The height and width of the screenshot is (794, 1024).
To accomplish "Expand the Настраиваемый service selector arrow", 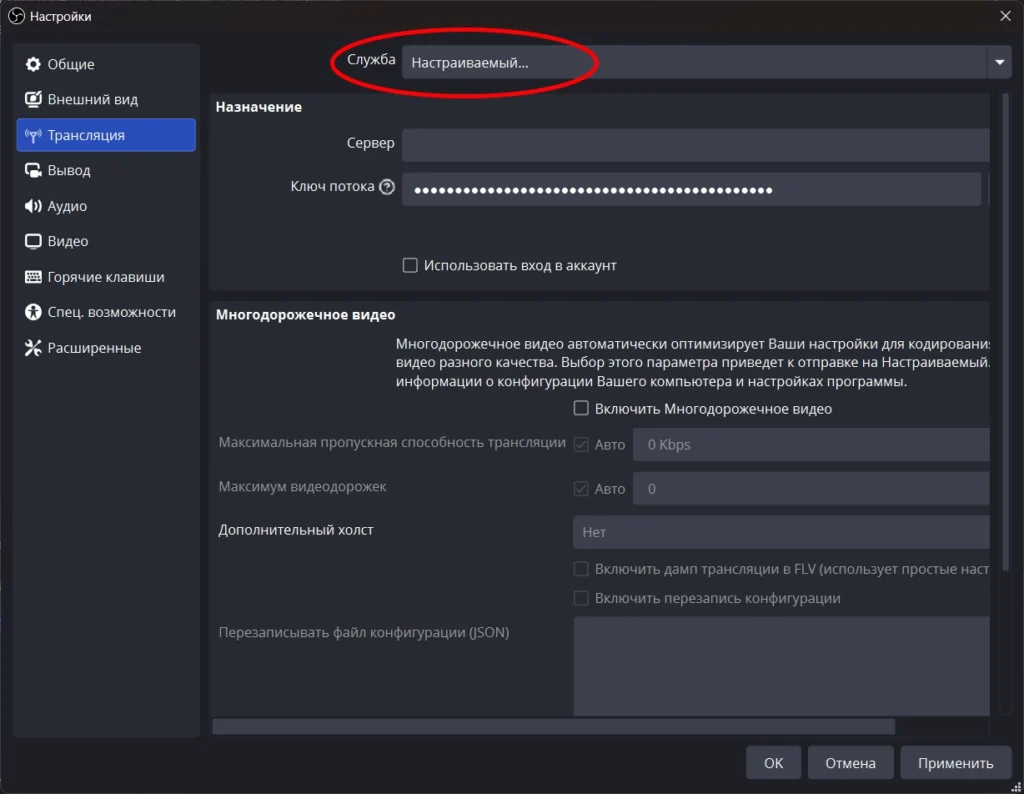I will (x=999, y=60).
